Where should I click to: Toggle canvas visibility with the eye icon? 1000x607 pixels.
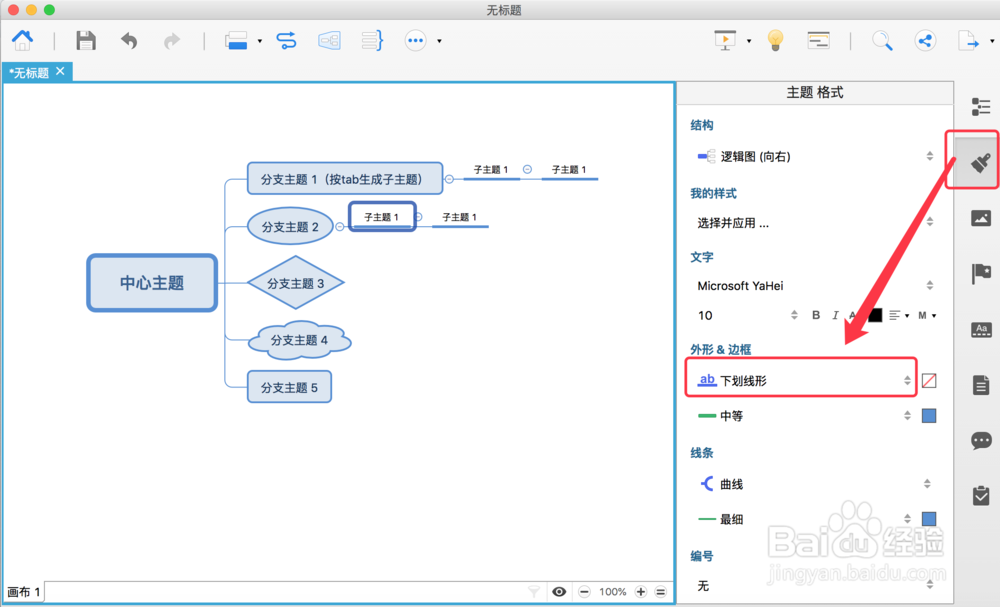point(559,591)
